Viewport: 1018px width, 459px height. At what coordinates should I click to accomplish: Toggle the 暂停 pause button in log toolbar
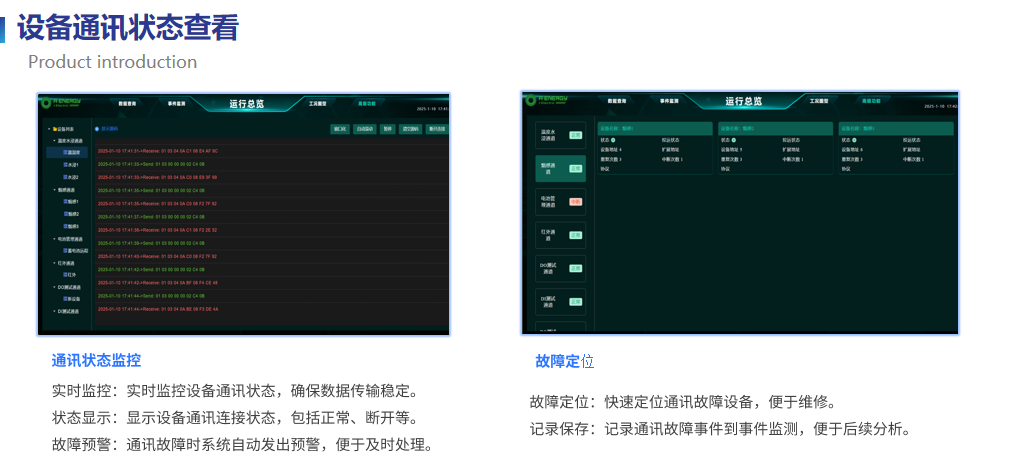[x=387, y=129]
